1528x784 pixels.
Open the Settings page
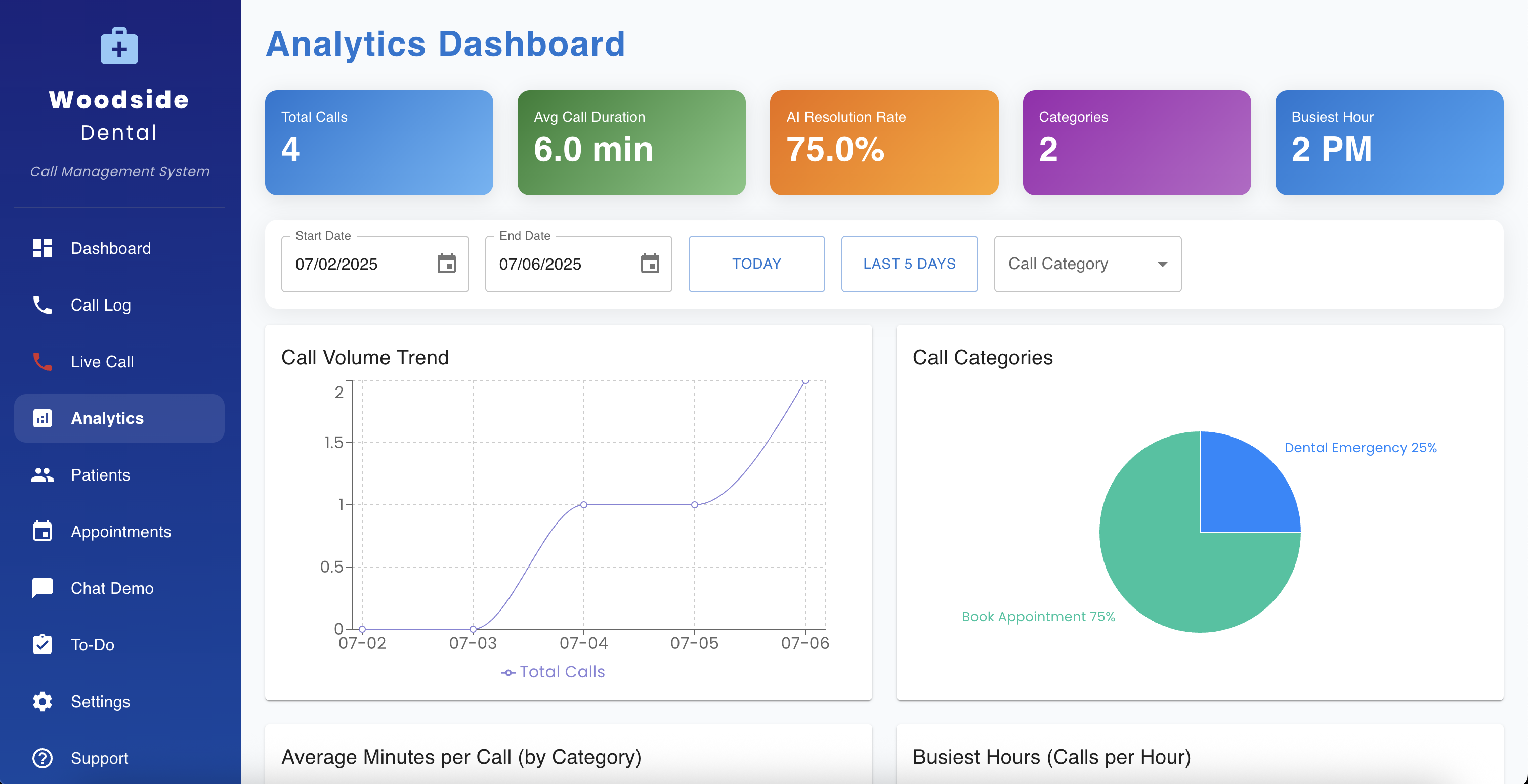[119, 702]
